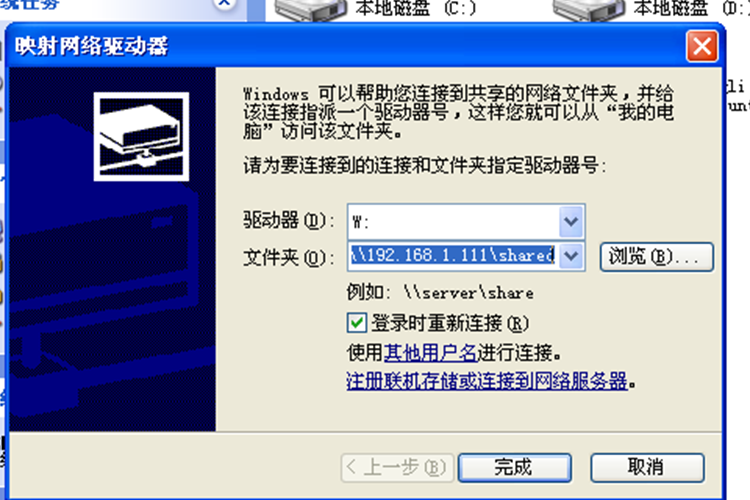750x500 pixels.
Task: Toggle the 登录时重新连接 checkbox
Action: click(357, 323)
